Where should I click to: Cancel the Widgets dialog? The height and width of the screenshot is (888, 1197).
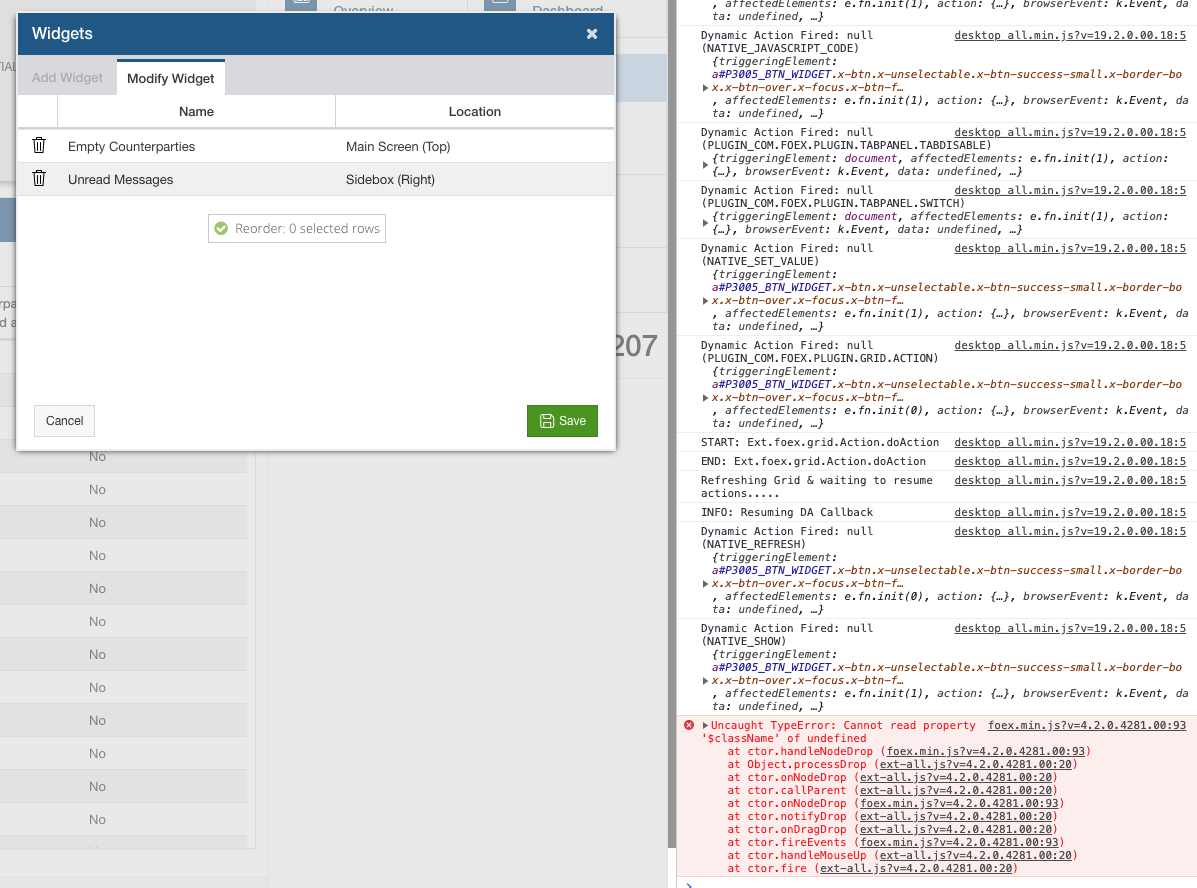[x=63, y=421]
